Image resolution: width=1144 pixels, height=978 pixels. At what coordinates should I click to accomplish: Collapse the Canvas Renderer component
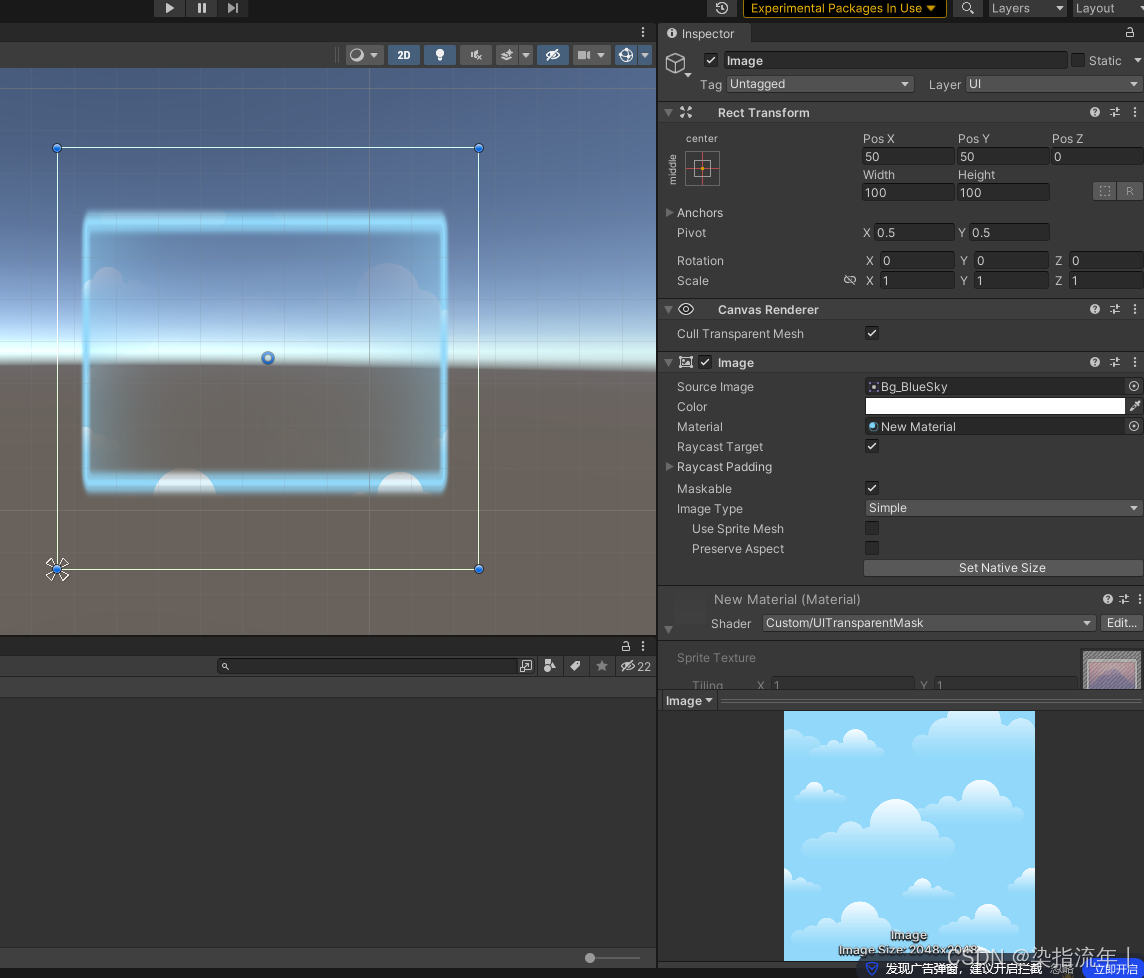[x=668, y=309]
